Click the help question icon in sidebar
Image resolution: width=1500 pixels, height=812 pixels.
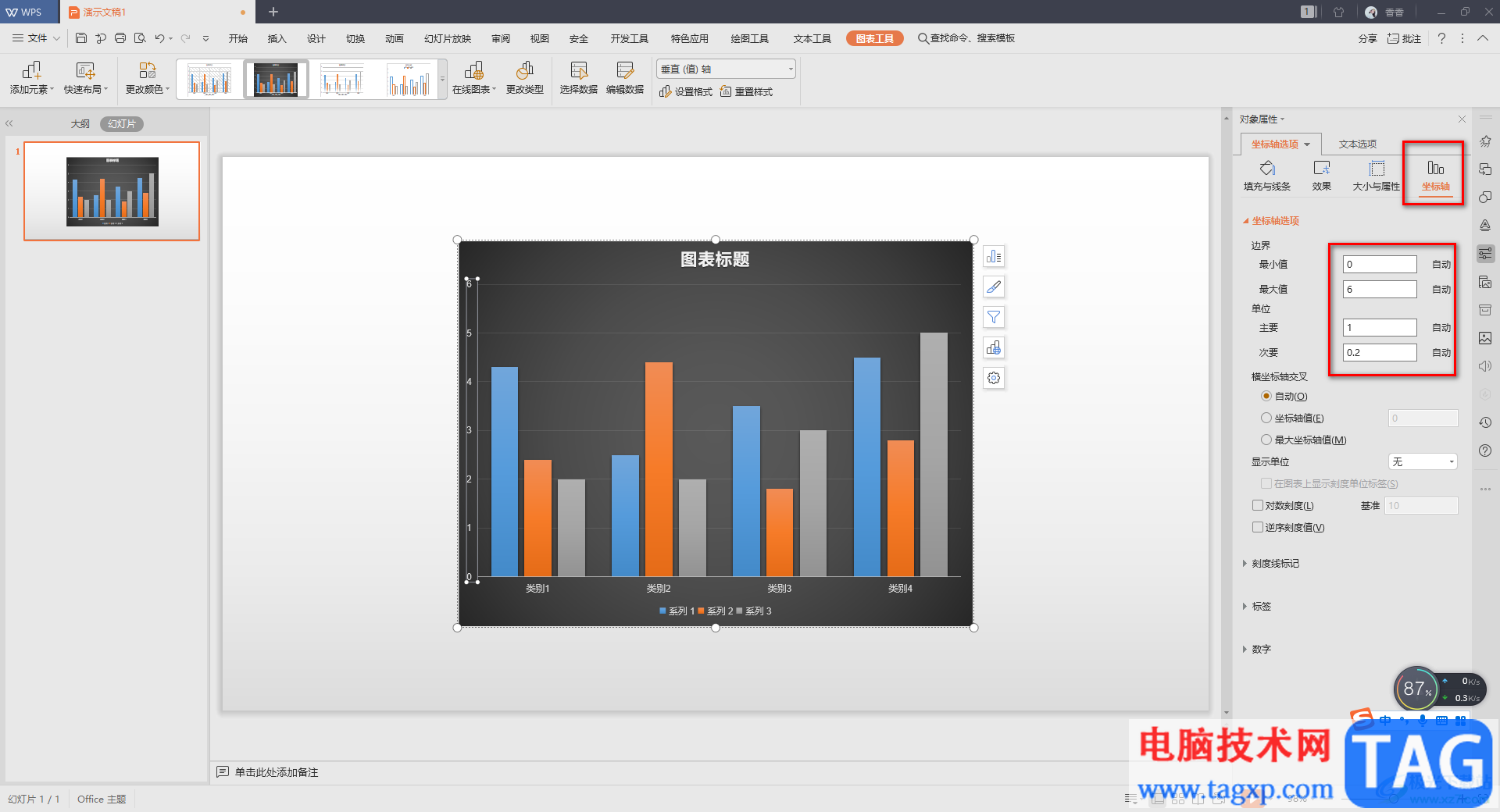point(1485,451)
